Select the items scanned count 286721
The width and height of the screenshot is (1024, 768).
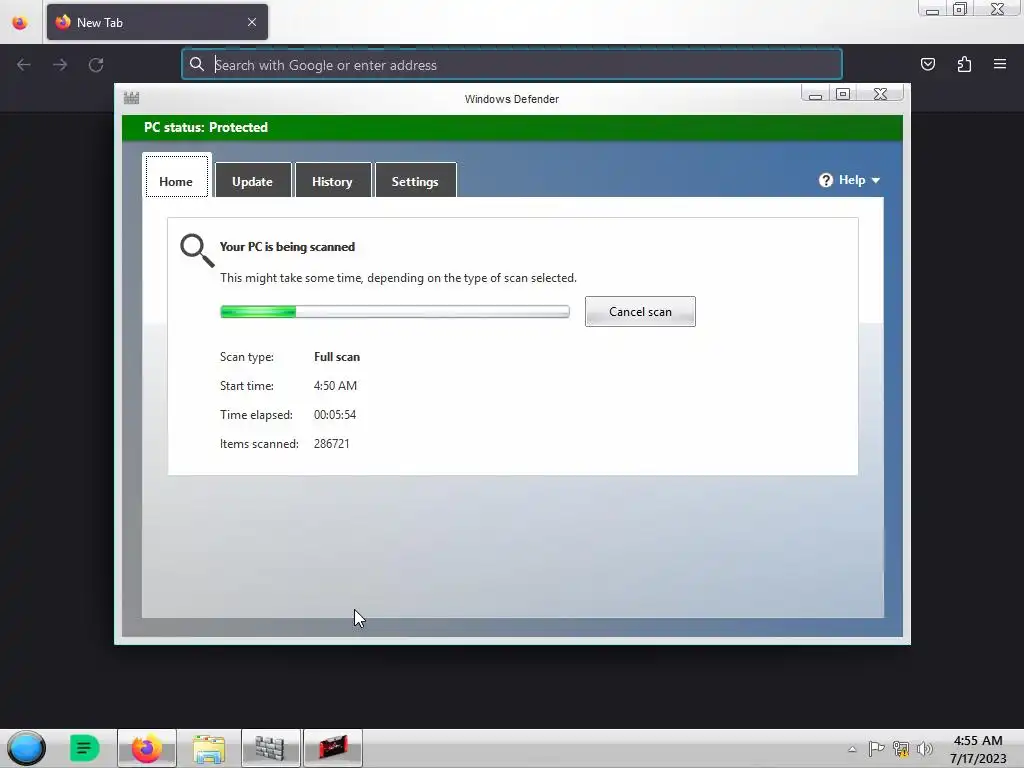click(332, 444)
